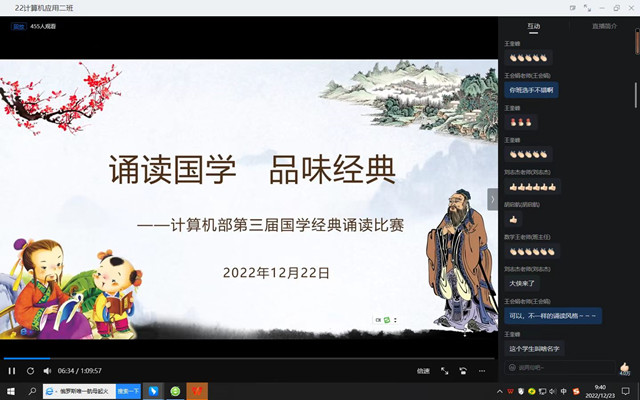Enter fullscreen with the player expand icon
The height and width of the screenshot is (400, 640).
pyautogui.click(x=445, y=371)
